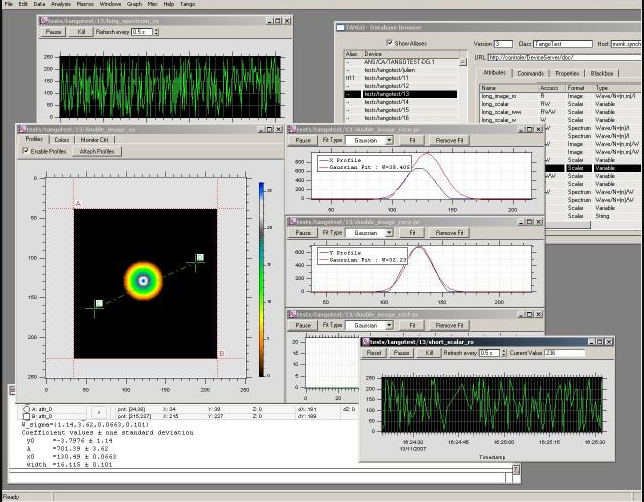Click the cursor mover pad in info bar
644x502 pixels.
coord(98,412)
